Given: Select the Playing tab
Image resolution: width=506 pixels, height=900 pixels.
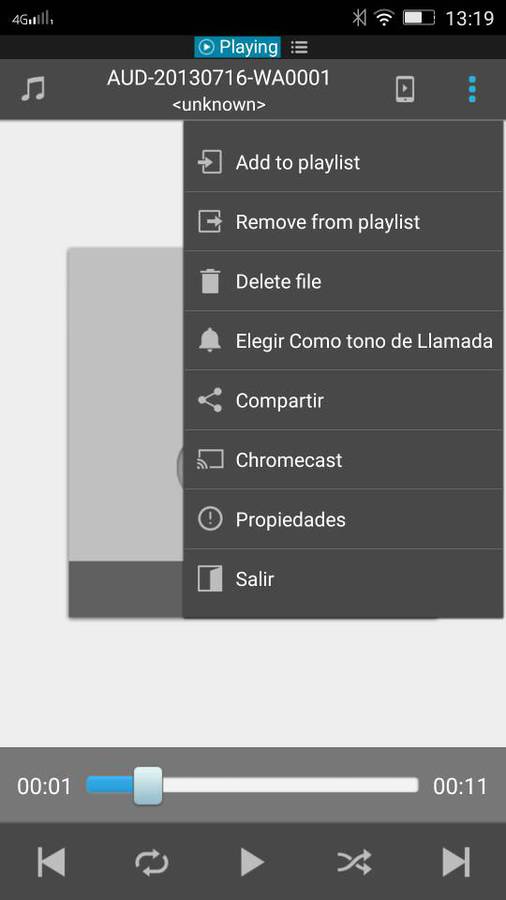Looking at the screenshot, I should coord(237,47).
